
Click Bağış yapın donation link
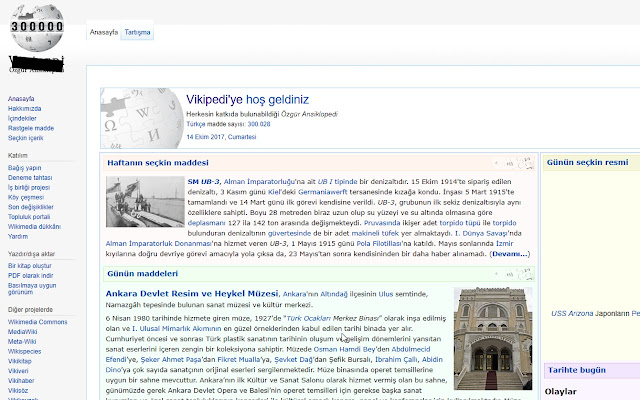(x=24, y=168)
